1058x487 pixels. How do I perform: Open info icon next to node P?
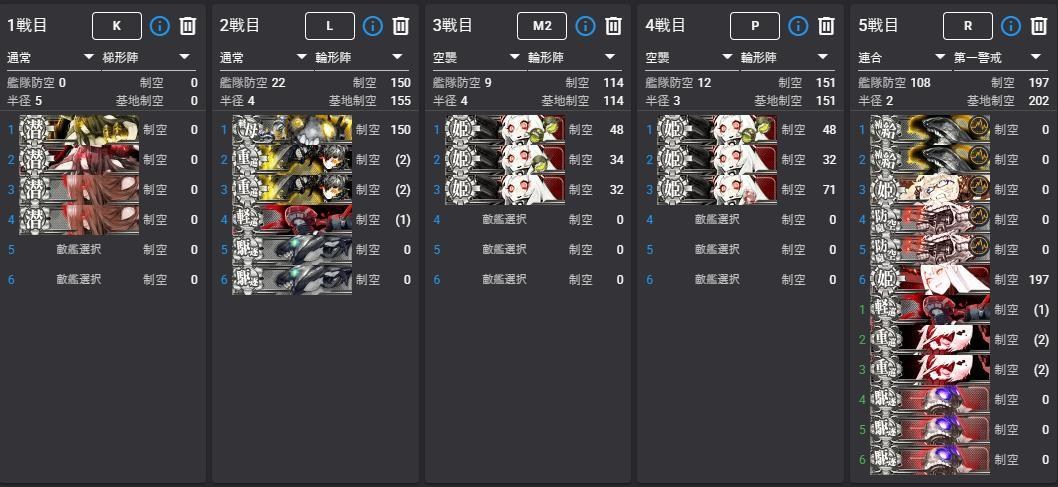coord(798,26)
